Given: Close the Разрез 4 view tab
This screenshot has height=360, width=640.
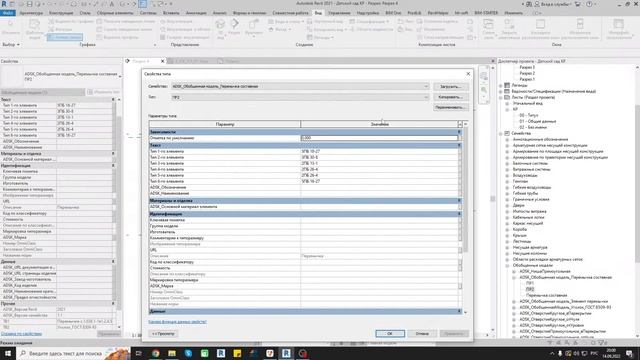Looking at the screenshot, I should click(x=162, y=61).
